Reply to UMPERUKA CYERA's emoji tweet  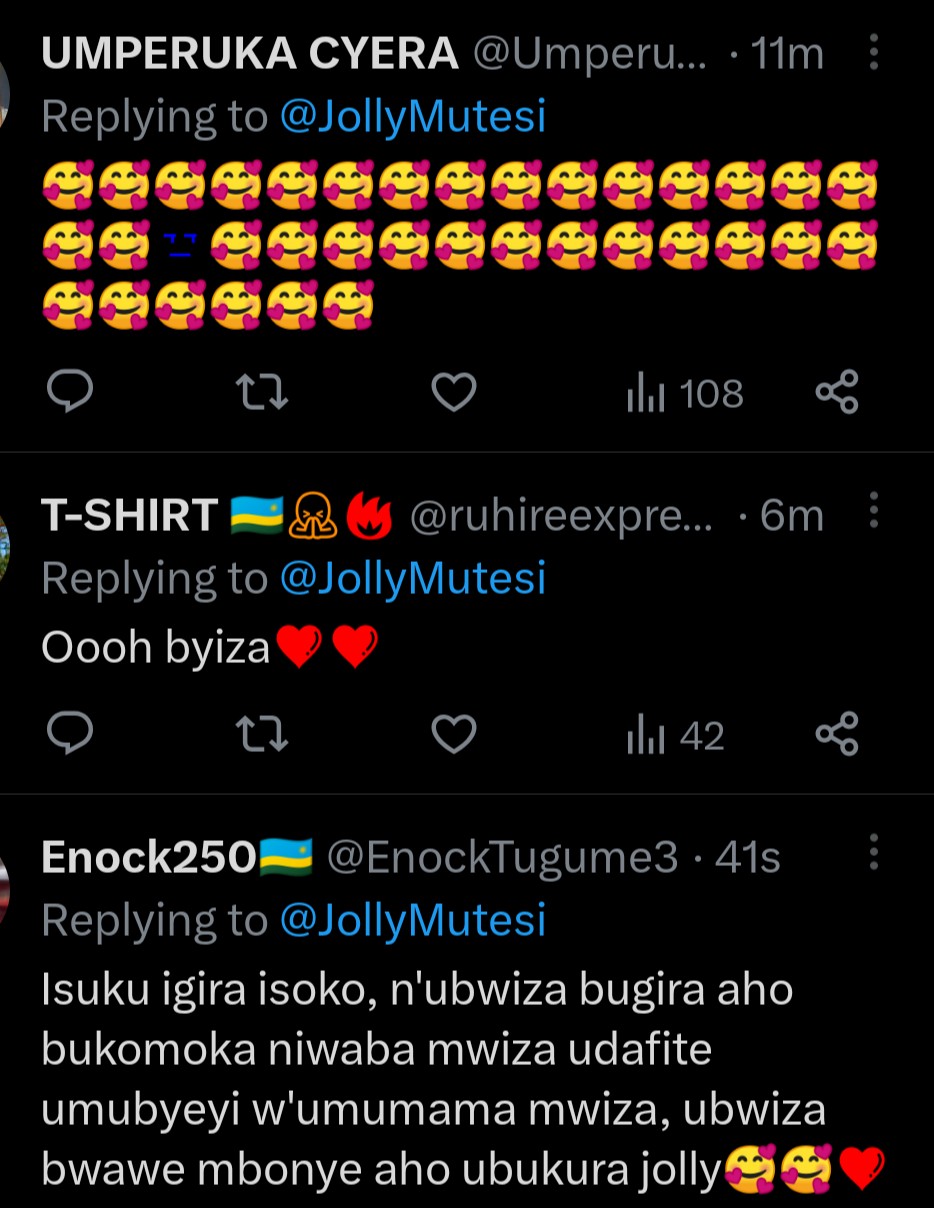pos(70,392)
